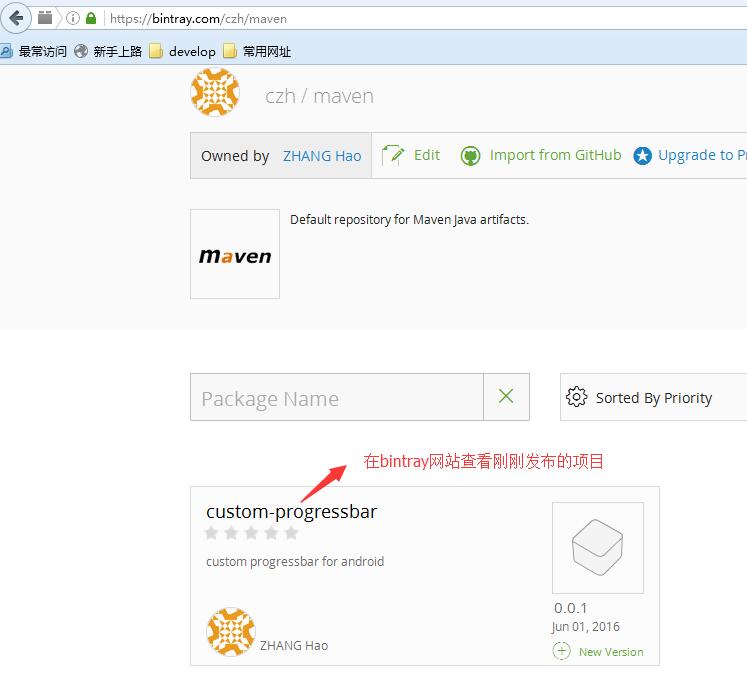Open the develop bookmarks folder
747x686 pixels.
pyautogui.click(x=182, y=51)
